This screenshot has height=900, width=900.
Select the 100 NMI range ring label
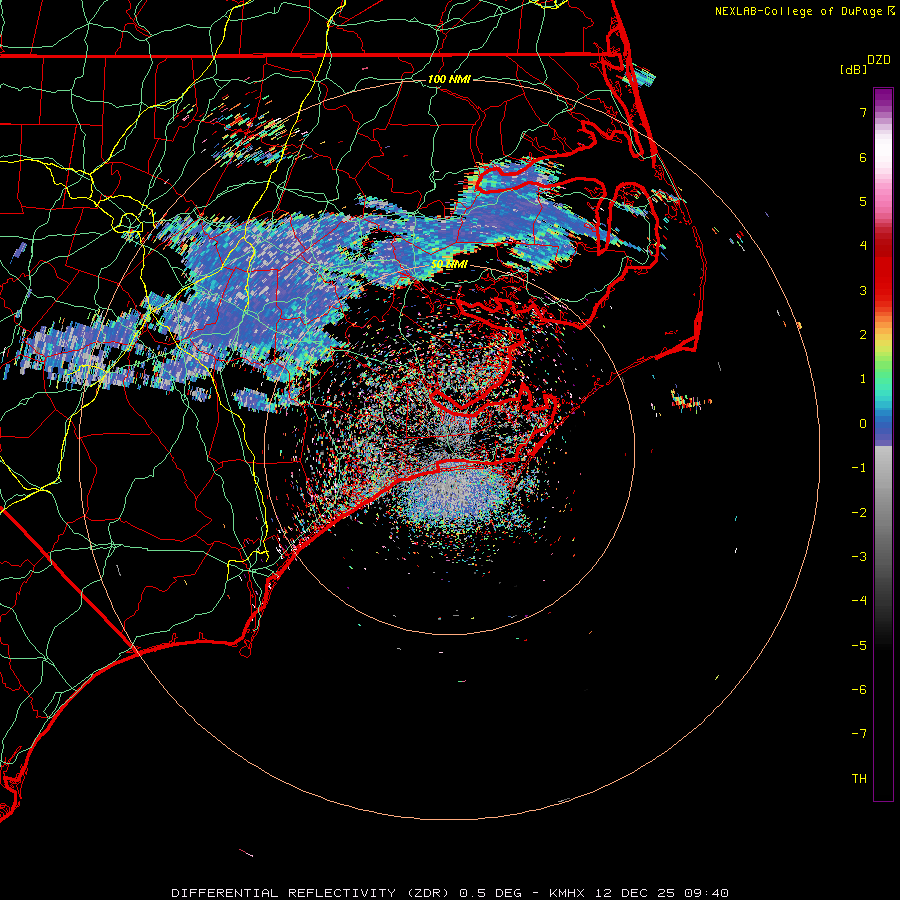tap(449, 79)
